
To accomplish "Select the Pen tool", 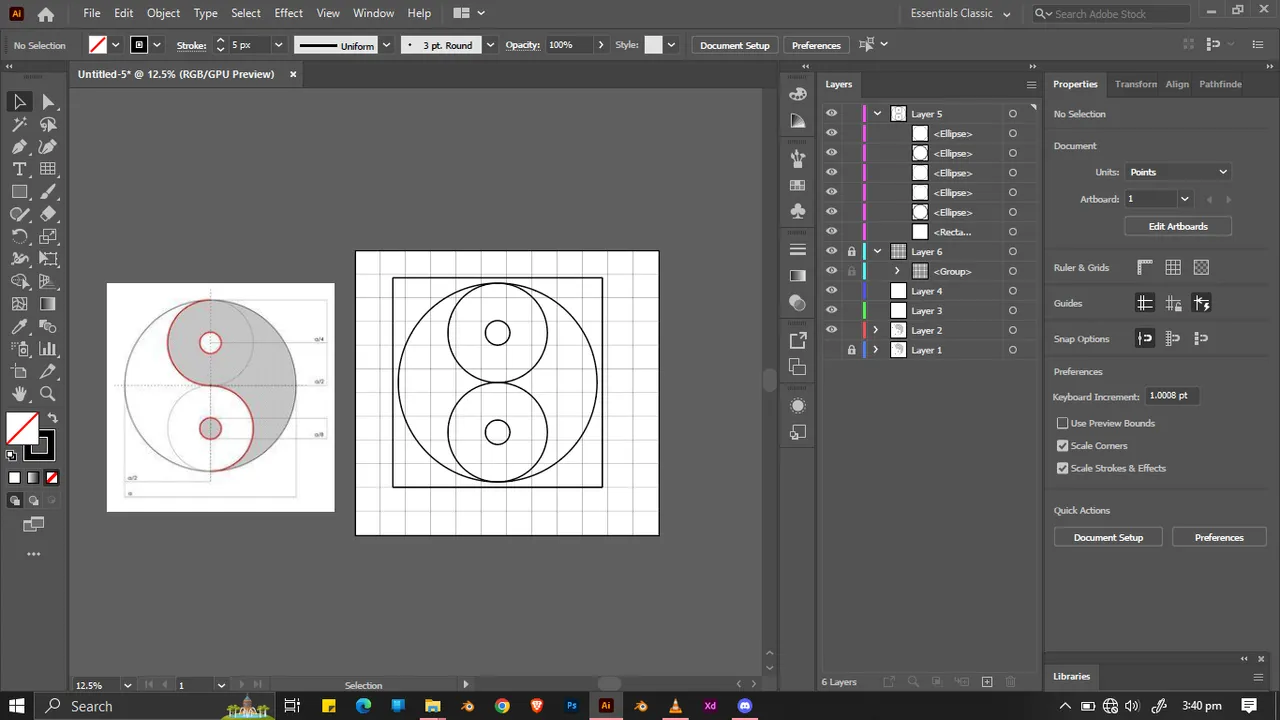I will coord(19,147).
